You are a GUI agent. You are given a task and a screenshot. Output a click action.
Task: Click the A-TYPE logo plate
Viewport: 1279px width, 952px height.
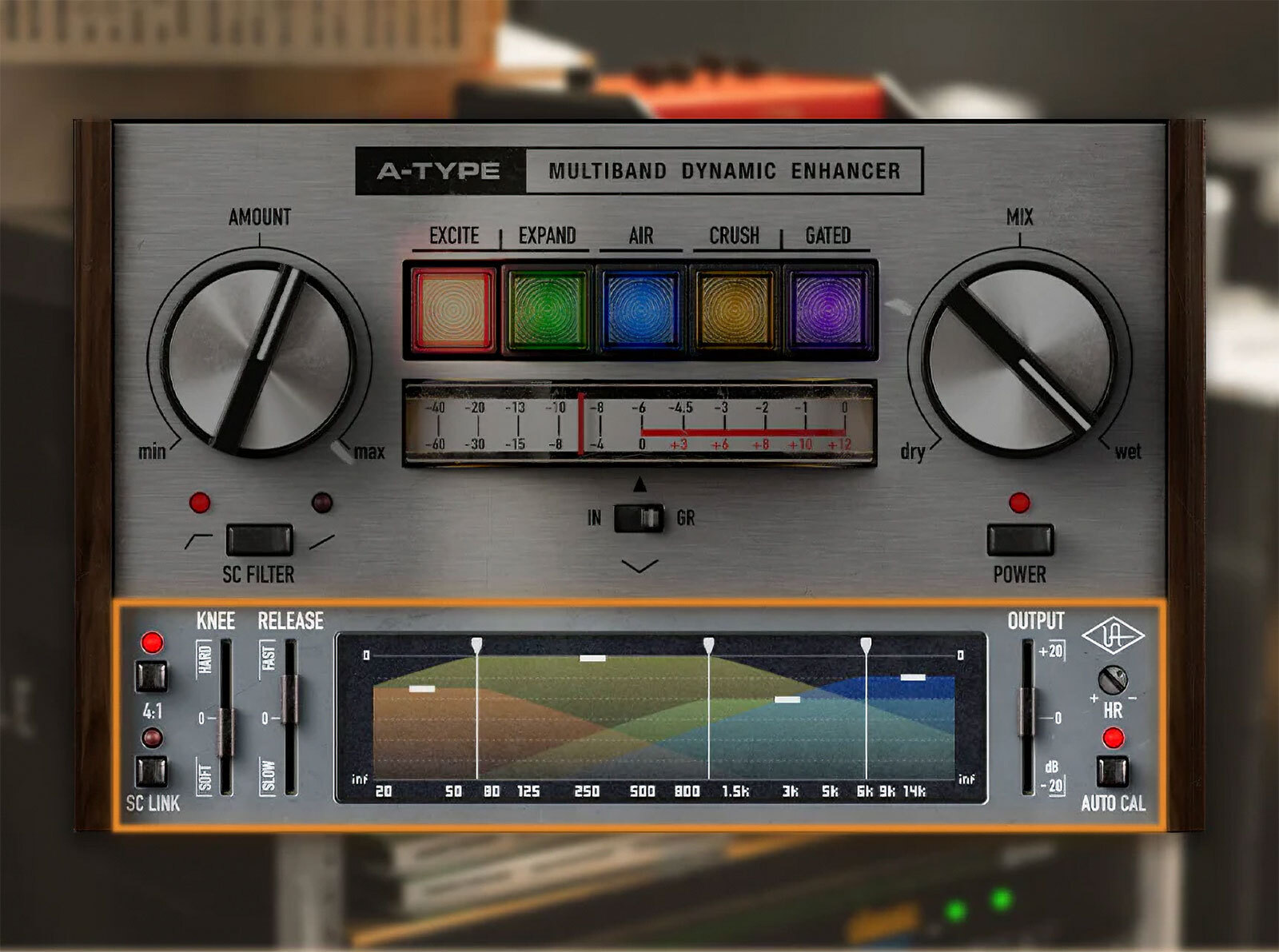click(x=440, y=171)
